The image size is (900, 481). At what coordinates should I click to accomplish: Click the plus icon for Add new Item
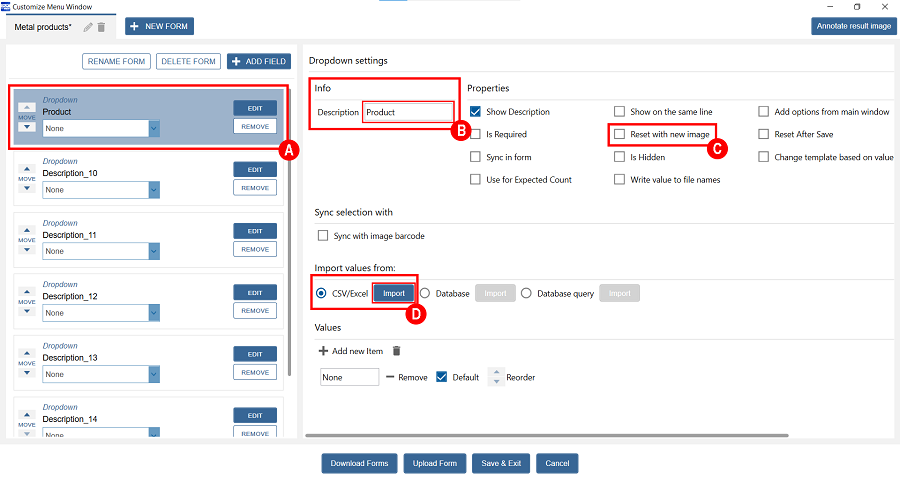pos(323,351)
